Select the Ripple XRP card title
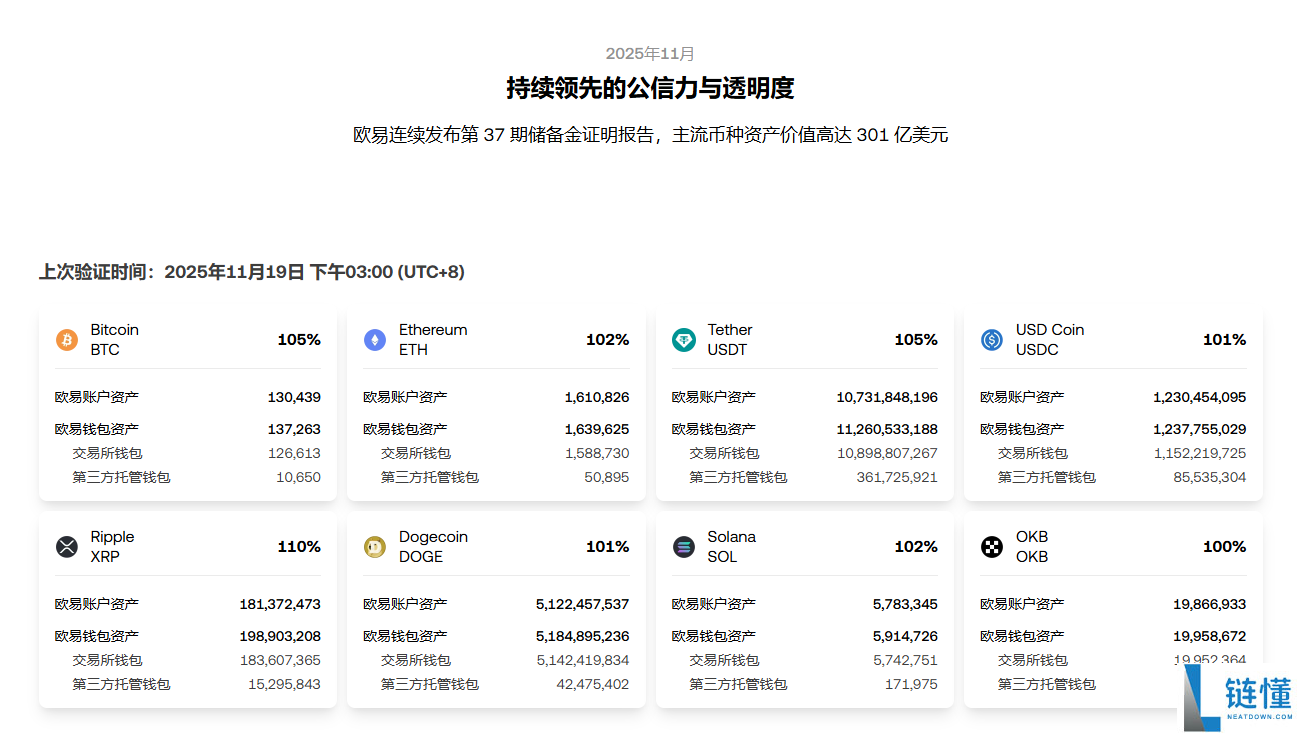The image size is (1297, 733). (112, 547)
